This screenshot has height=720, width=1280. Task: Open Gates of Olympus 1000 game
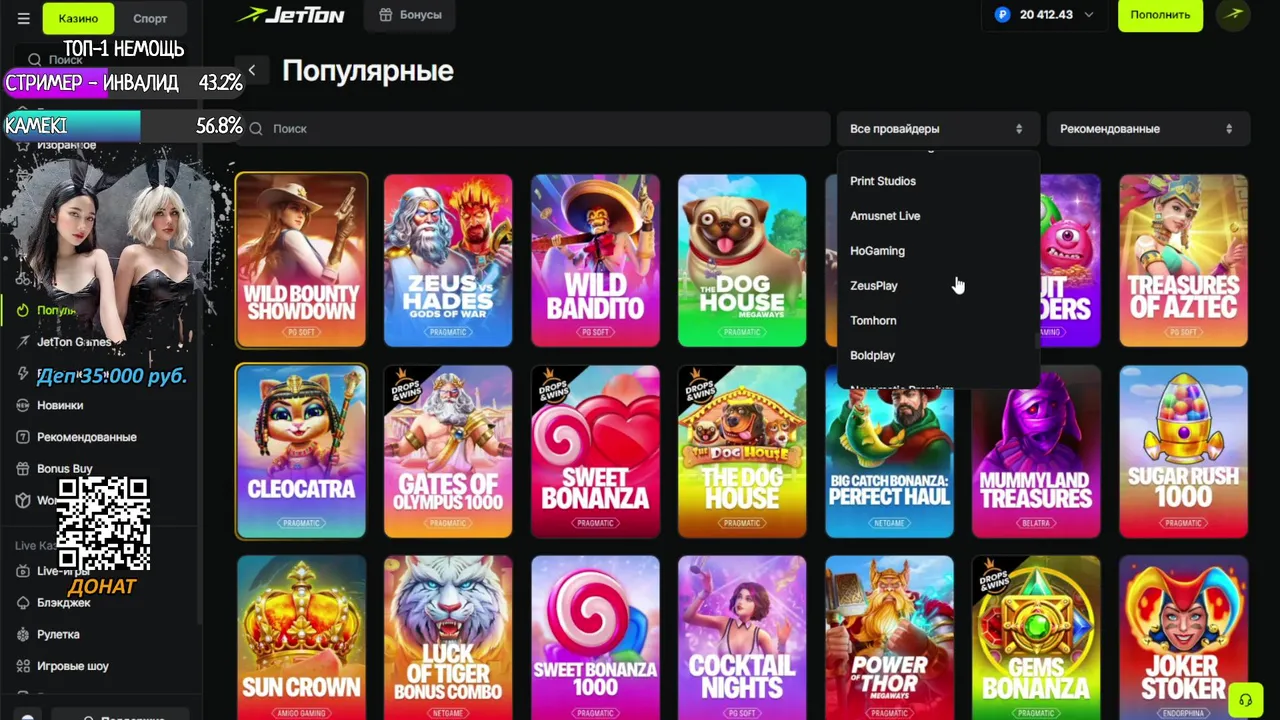448,451
